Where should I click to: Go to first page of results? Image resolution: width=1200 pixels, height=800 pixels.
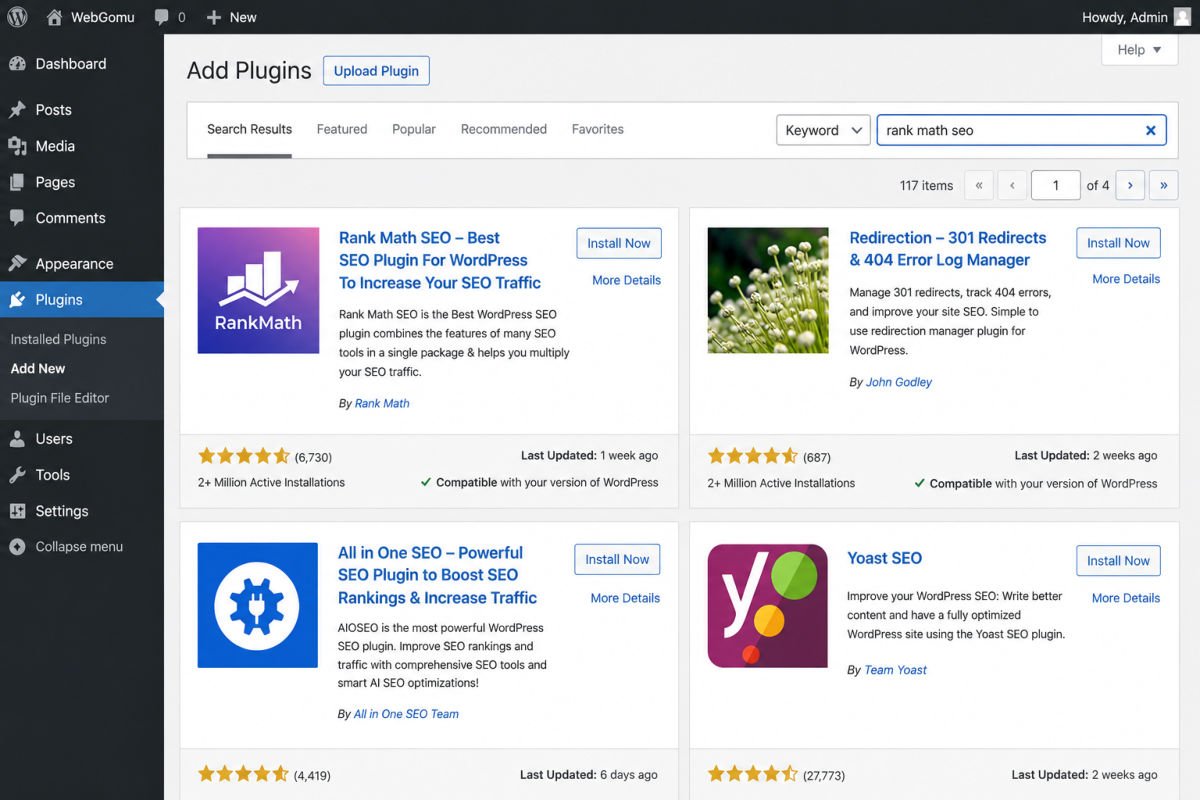pyautogui.click(x=979, y=185)
